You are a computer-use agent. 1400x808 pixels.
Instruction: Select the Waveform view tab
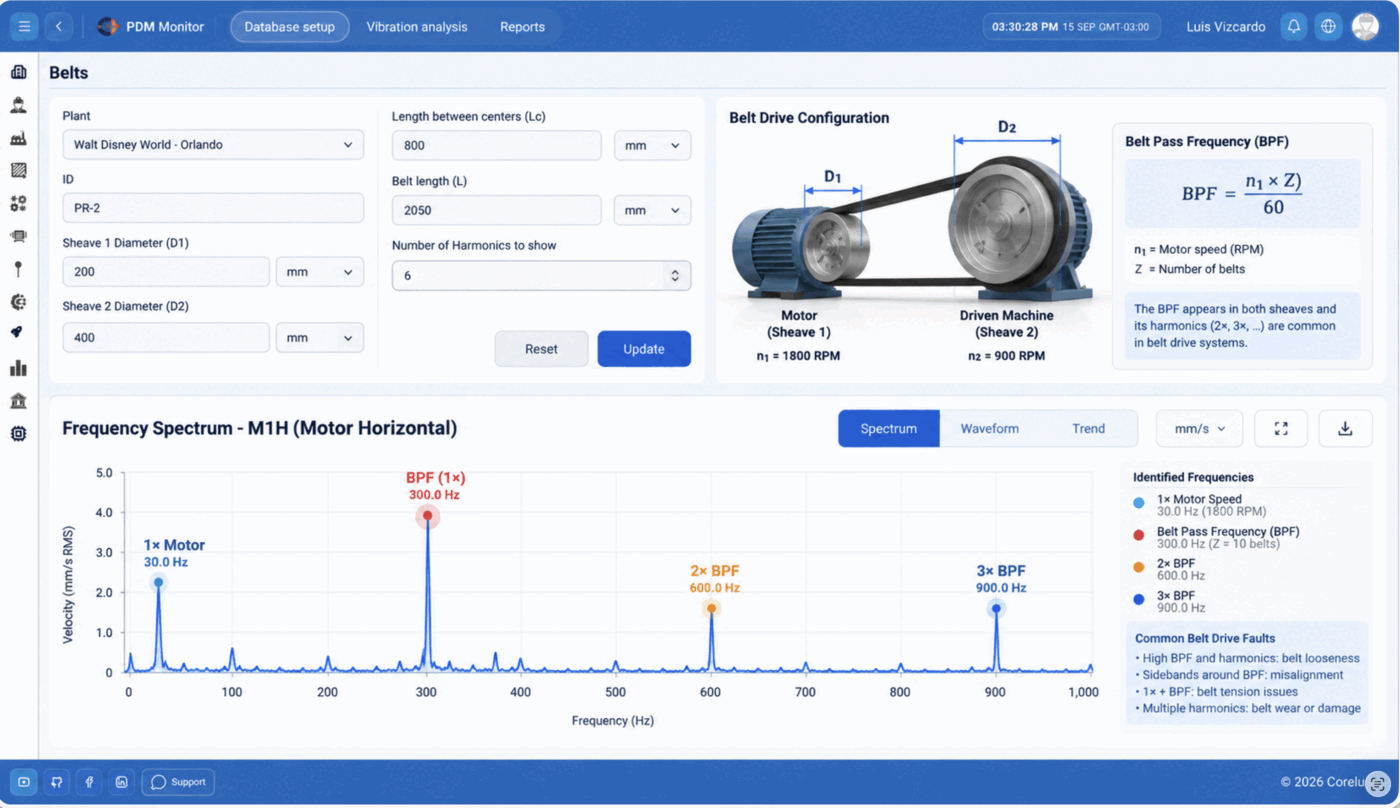pos(990,428)
